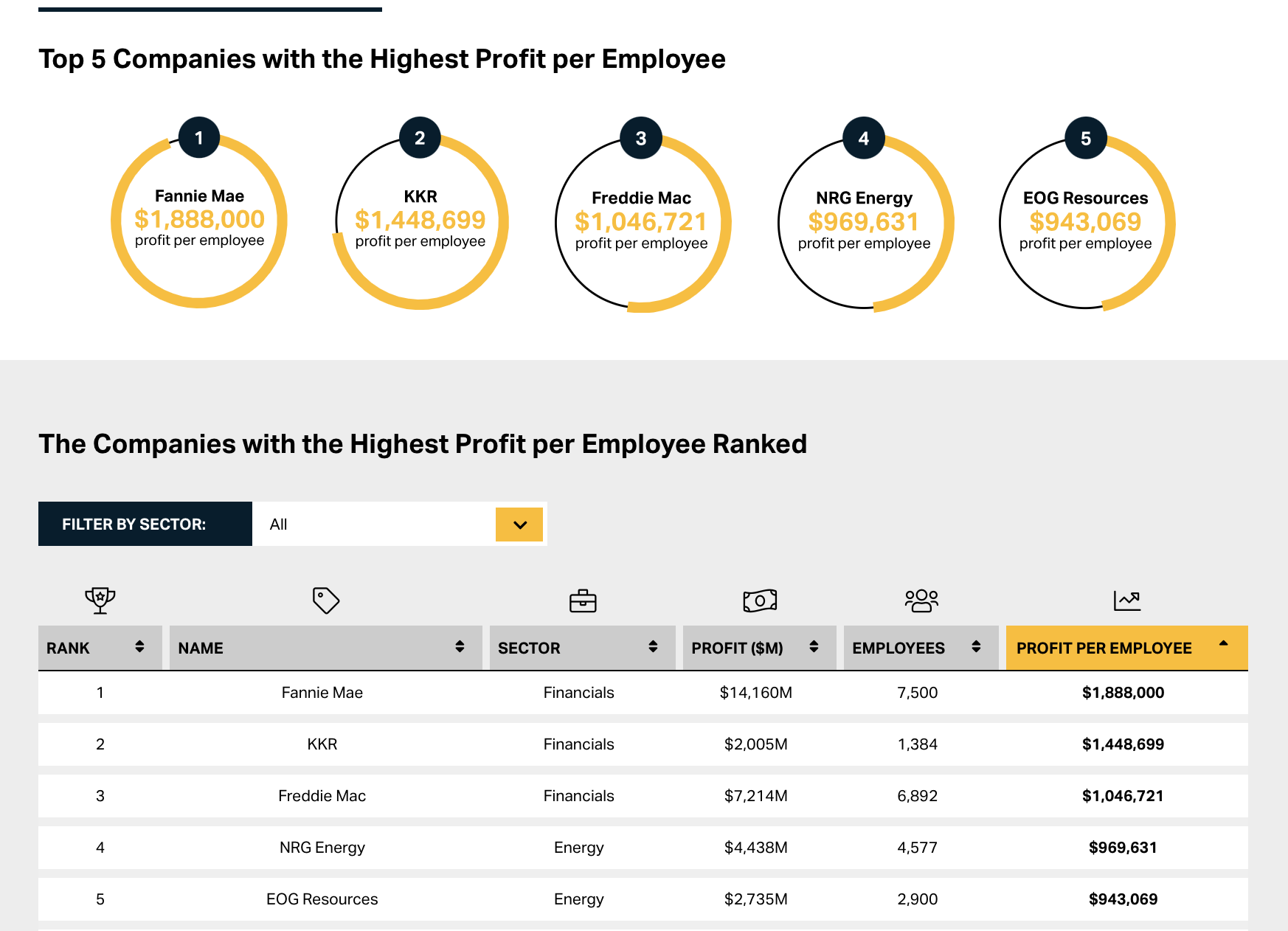The width and height of the screenshot is (1288, 931).
Task: Click Financials sector in the KKR row
Action: click(579, 744)
